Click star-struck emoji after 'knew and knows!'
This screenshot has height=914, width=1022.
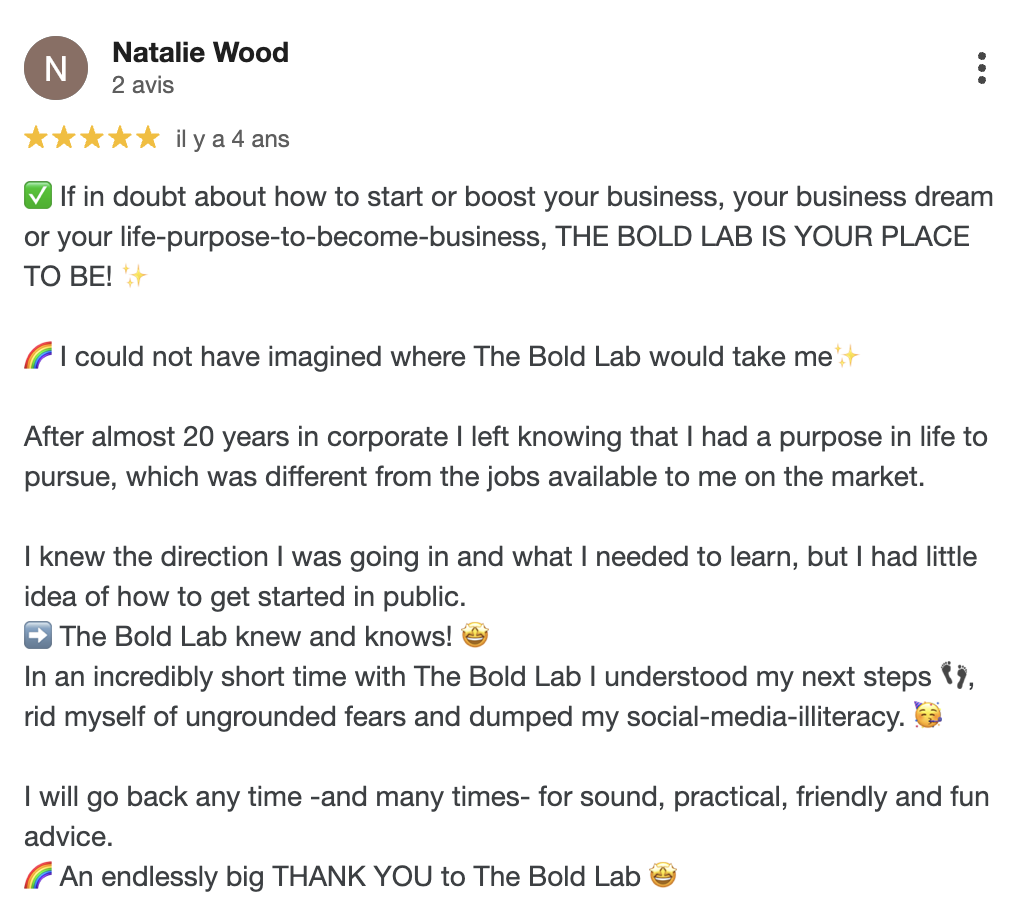(474, 636)
